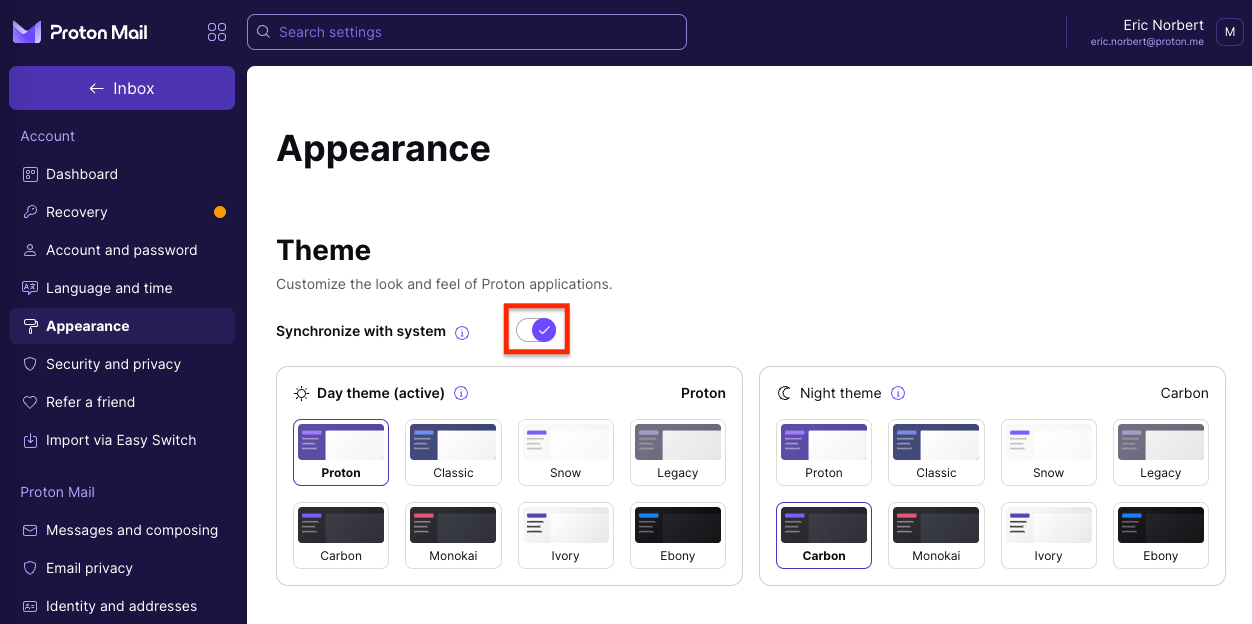Open Security and privacy settings
This screenshot has height=624, width=1252.
pos(122,364)
